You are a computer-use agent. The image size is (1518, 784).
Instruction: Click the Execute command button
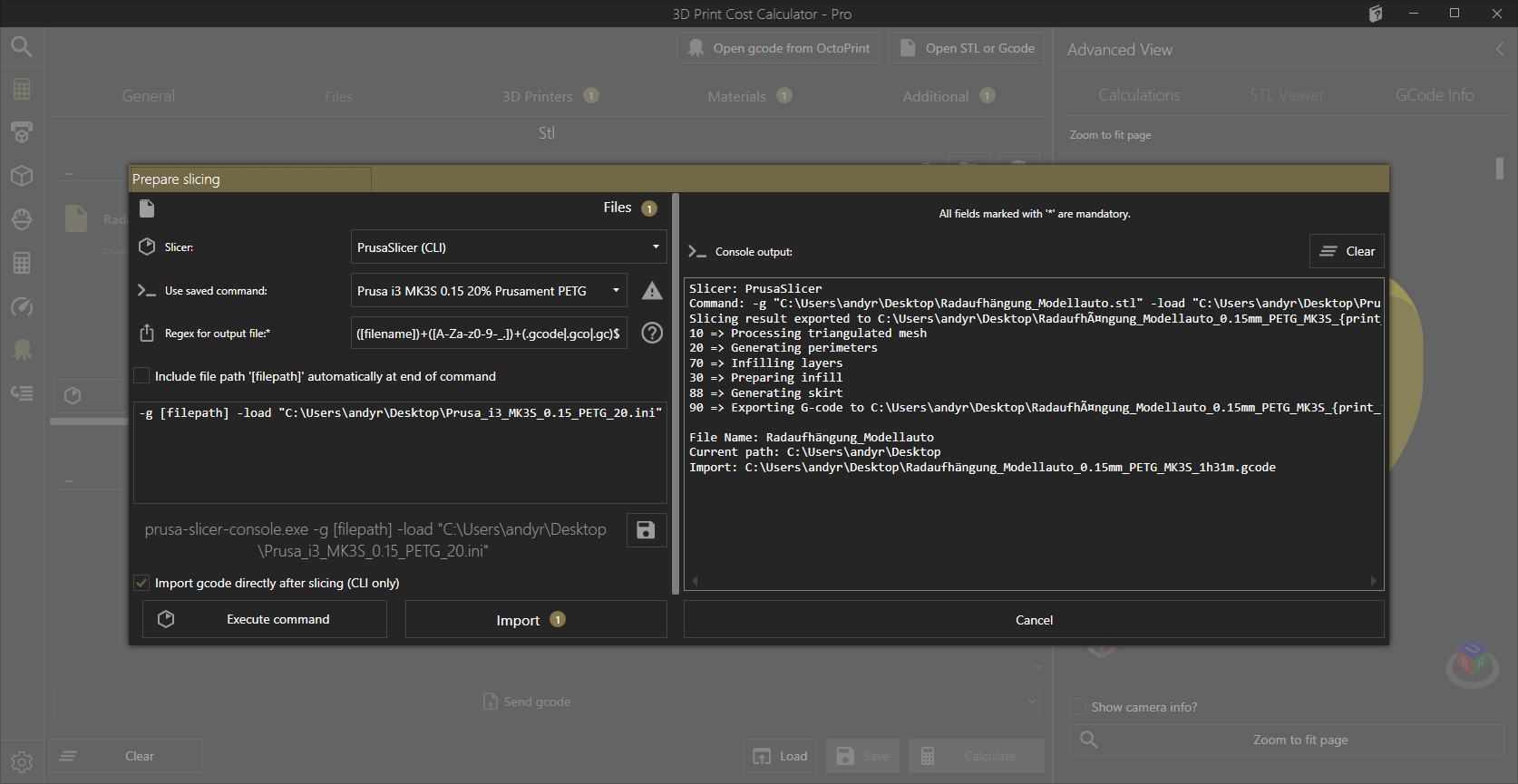click(x=265, y=619)
